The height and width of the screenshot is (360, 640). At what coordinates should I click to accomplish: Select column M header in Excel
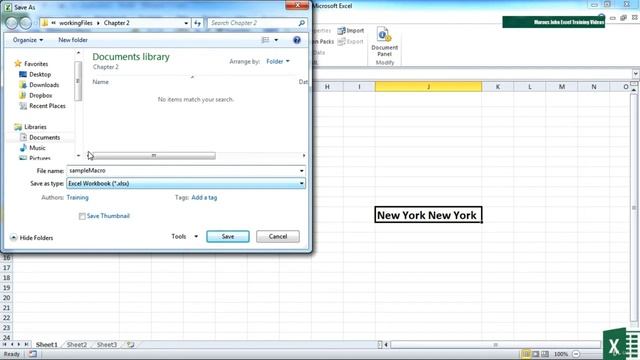562,87
